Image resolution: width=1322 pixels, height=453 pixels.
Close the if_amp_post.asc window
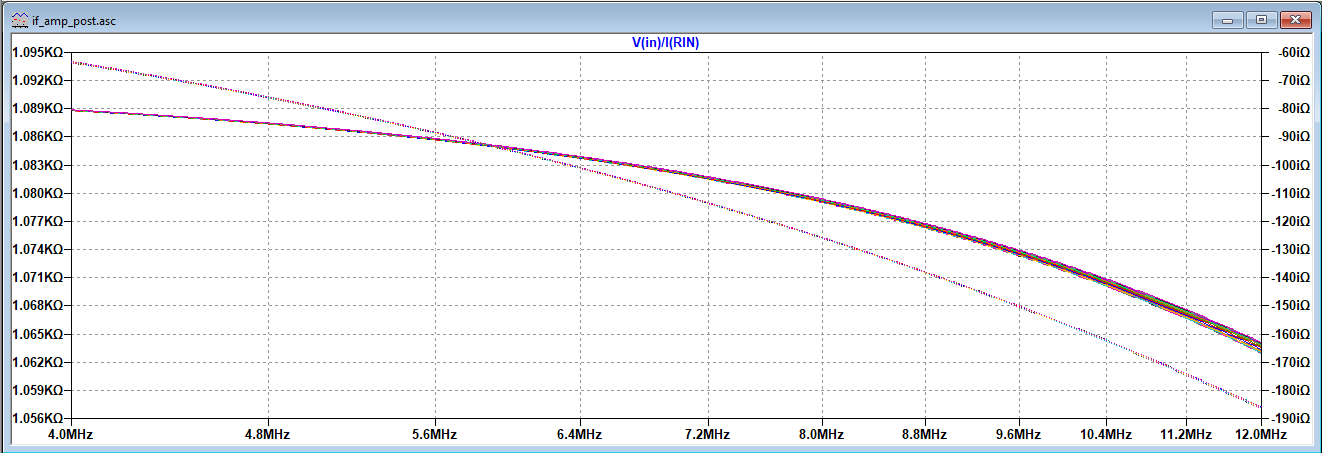click(x=1296, y=19)
